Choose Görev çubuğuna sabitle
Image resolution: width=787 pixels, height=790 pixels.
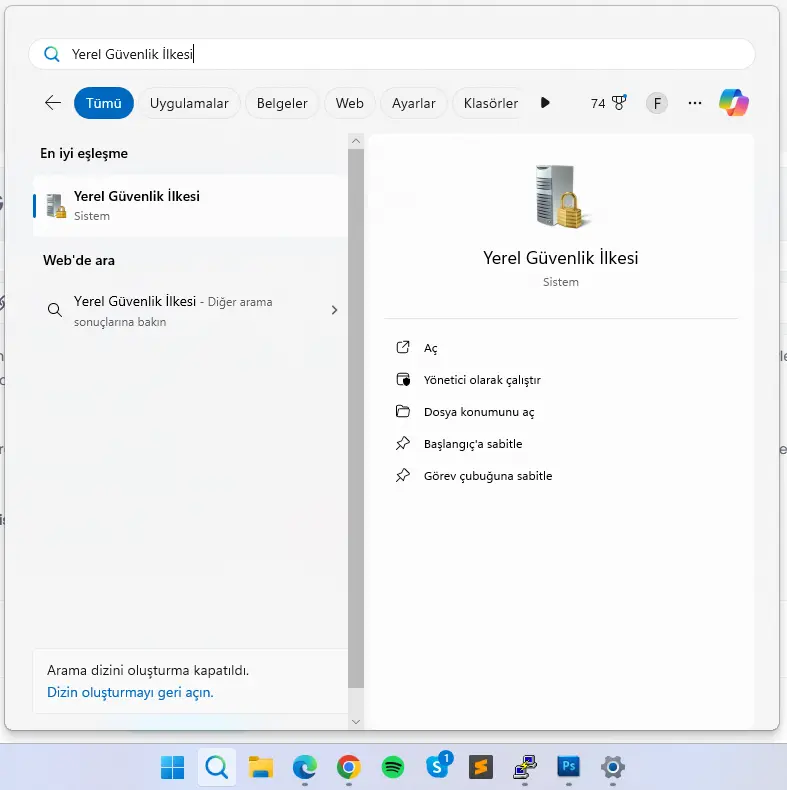(x=488, y=476)
